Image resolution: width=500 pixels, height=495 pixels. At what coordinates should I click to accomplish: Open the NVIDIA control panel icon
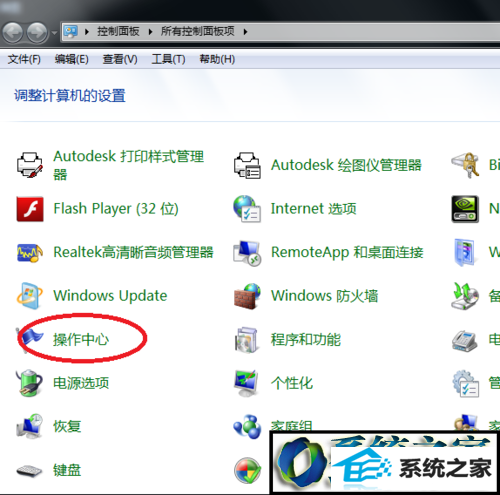coord(465,209)
